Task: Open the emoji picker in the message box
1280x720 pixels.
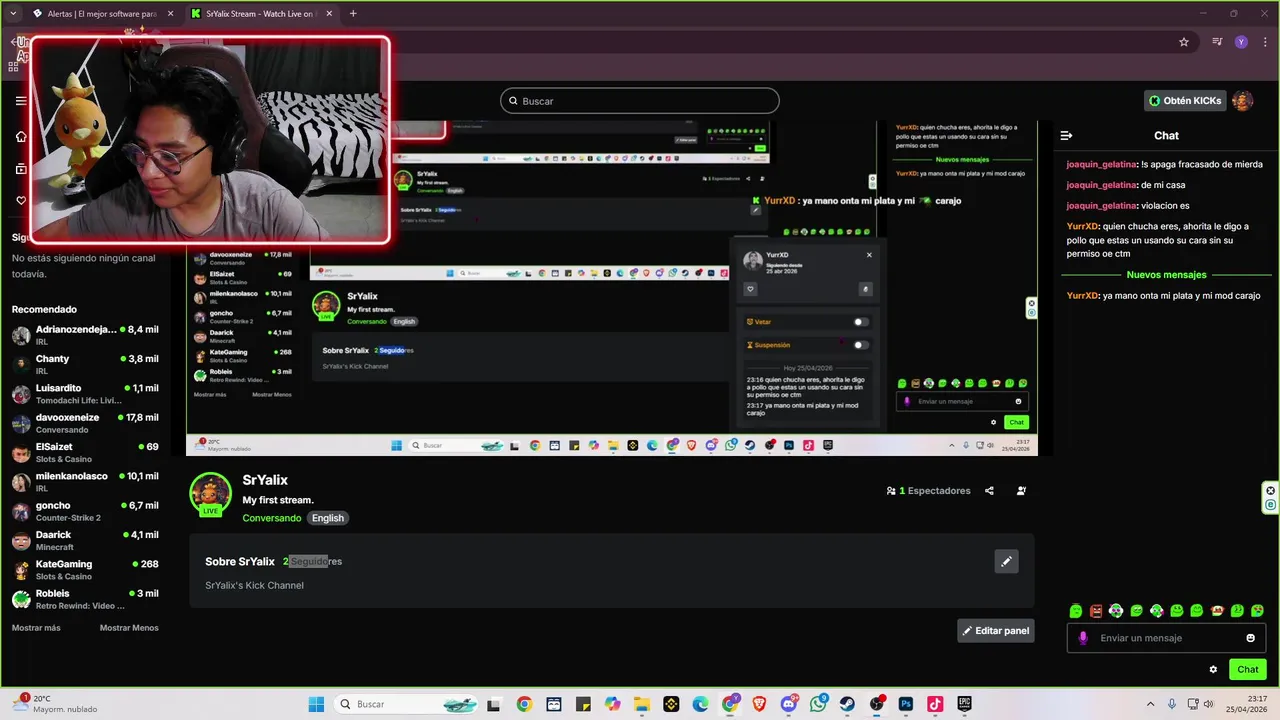Action: click(x=1250, y=638)
